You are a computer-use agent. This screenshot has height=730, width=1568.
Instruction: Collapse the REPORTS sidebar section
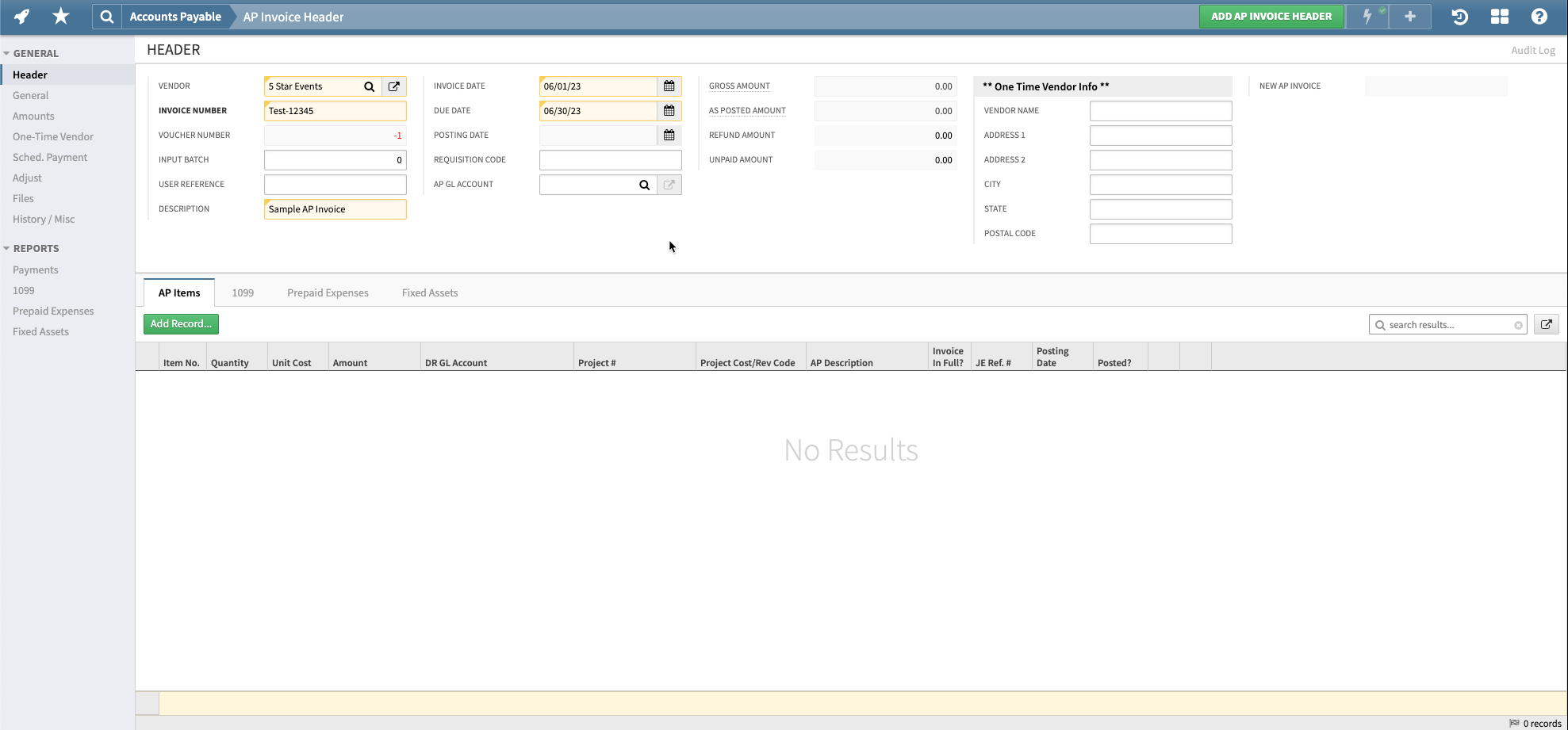pos(6,248)
